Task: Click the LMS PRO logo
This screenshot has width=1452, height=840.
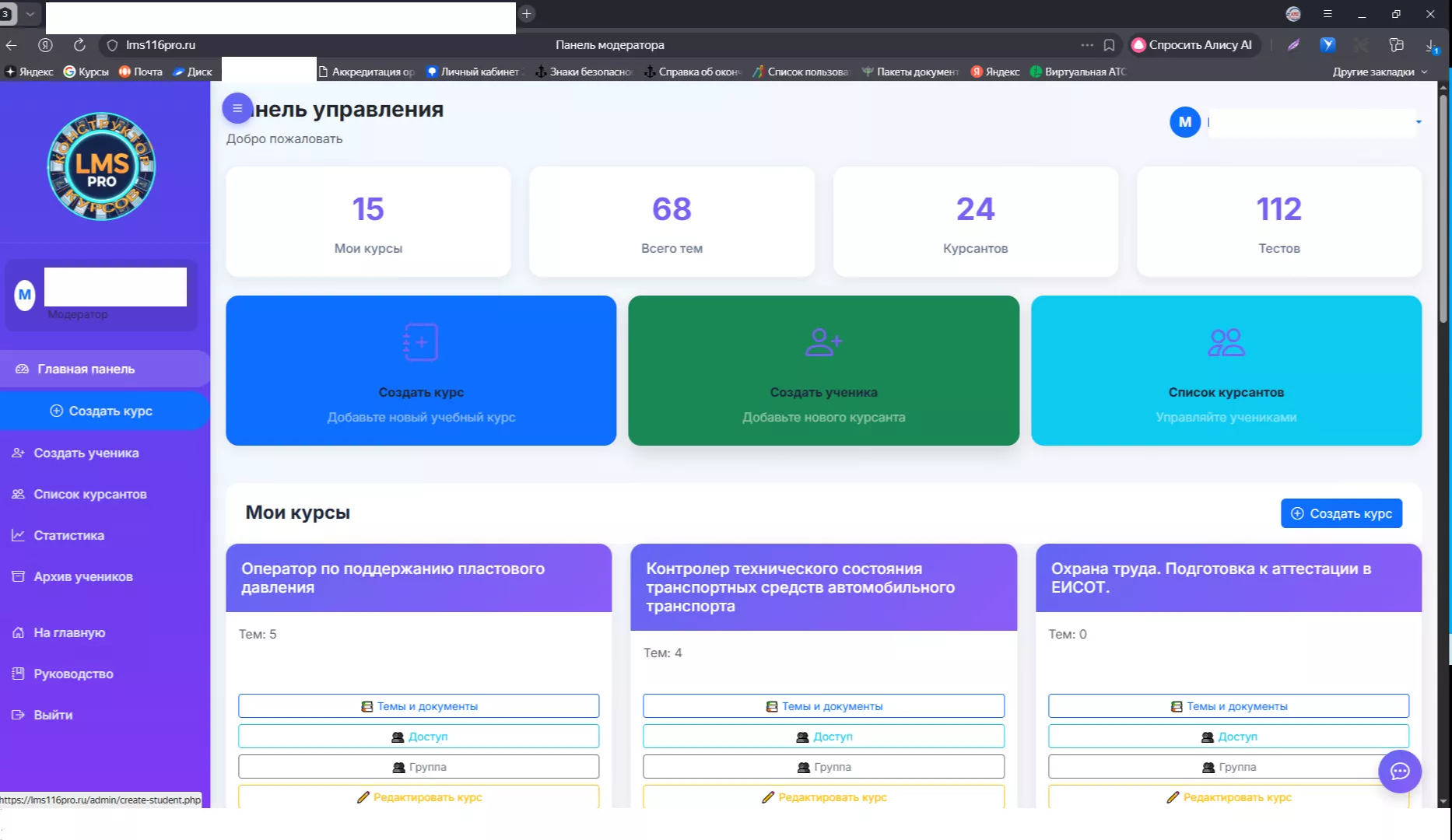Action: pyautogui.click(x=101, y=166)
